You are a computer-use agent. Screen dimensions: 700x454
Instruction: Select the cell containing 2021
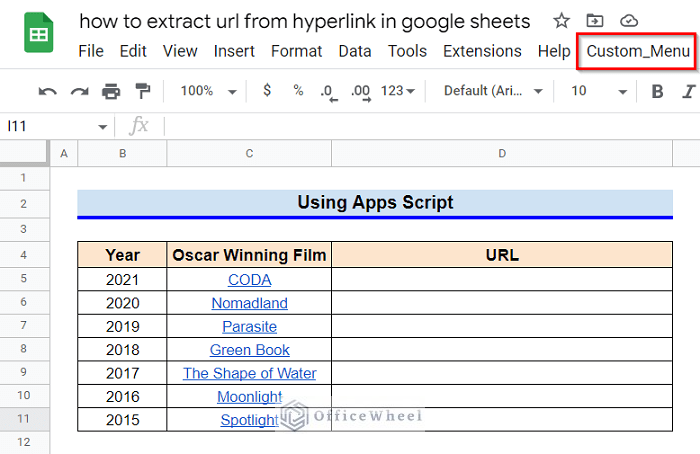122,280
